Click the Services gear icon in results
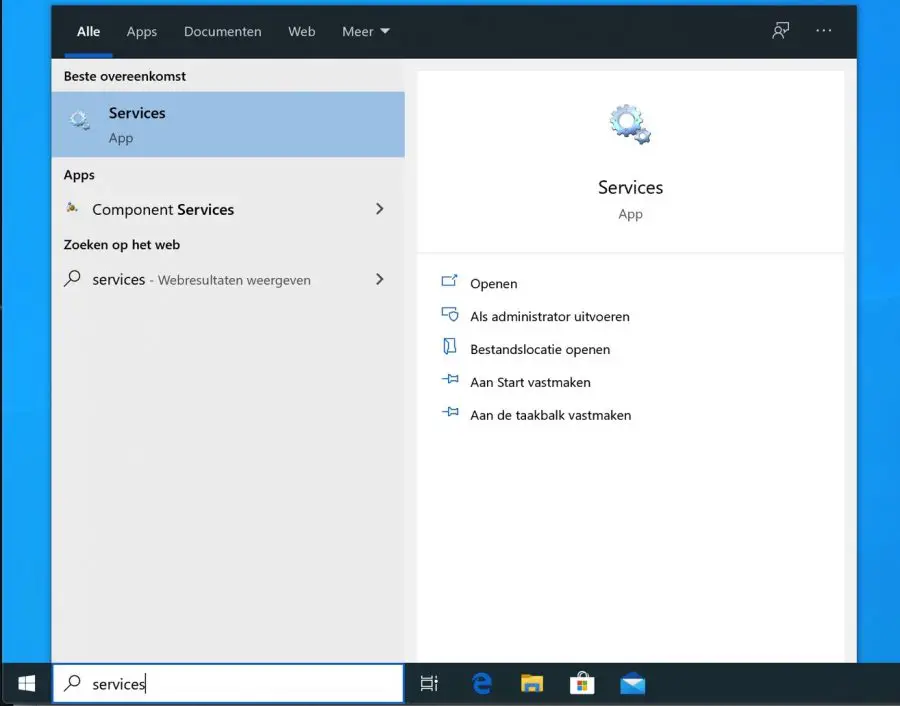This screenshot has width=900, height=706. point(80,121)
